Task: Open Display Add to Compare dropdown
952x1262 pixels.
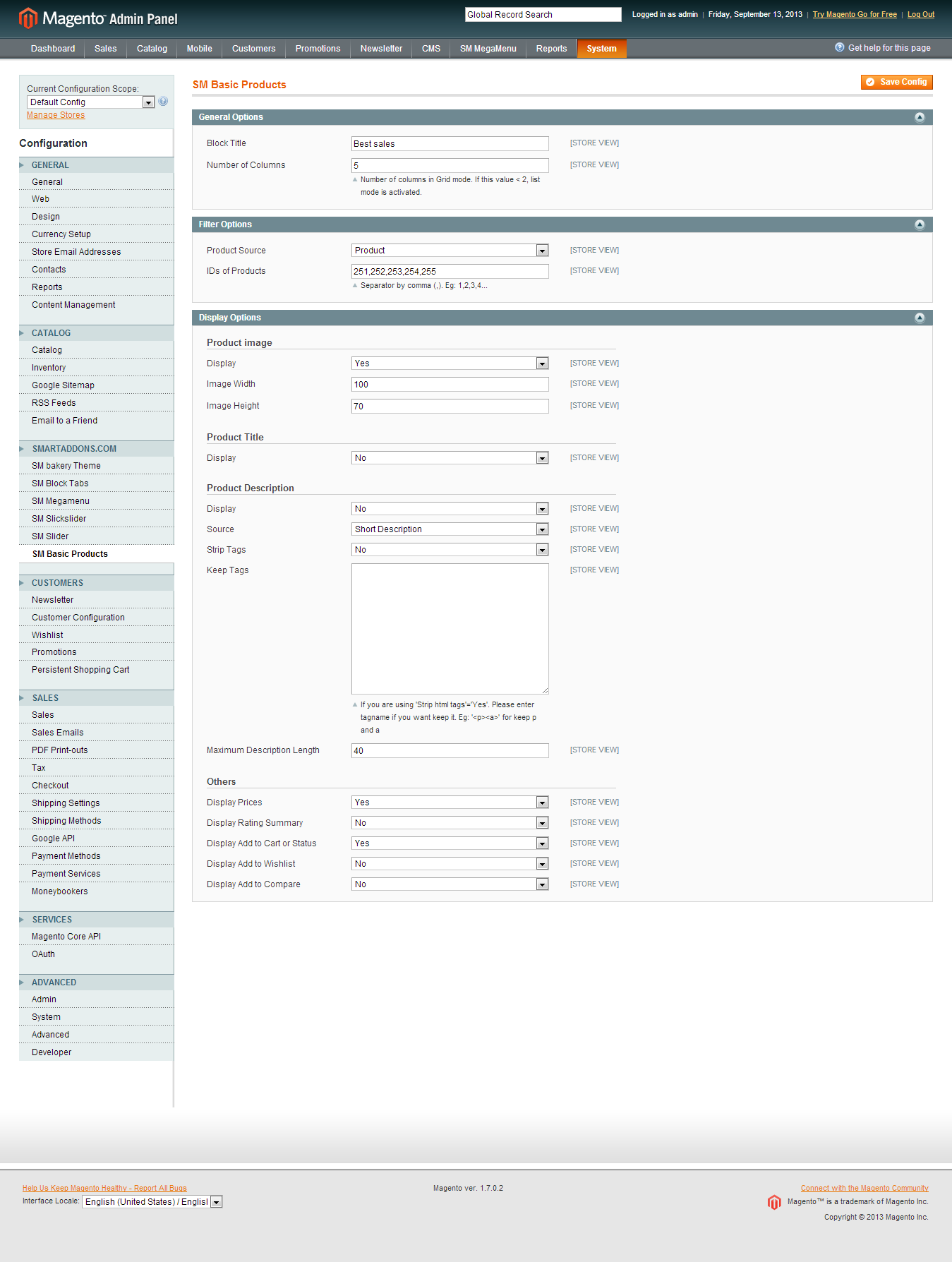Action: click(450, 884)
